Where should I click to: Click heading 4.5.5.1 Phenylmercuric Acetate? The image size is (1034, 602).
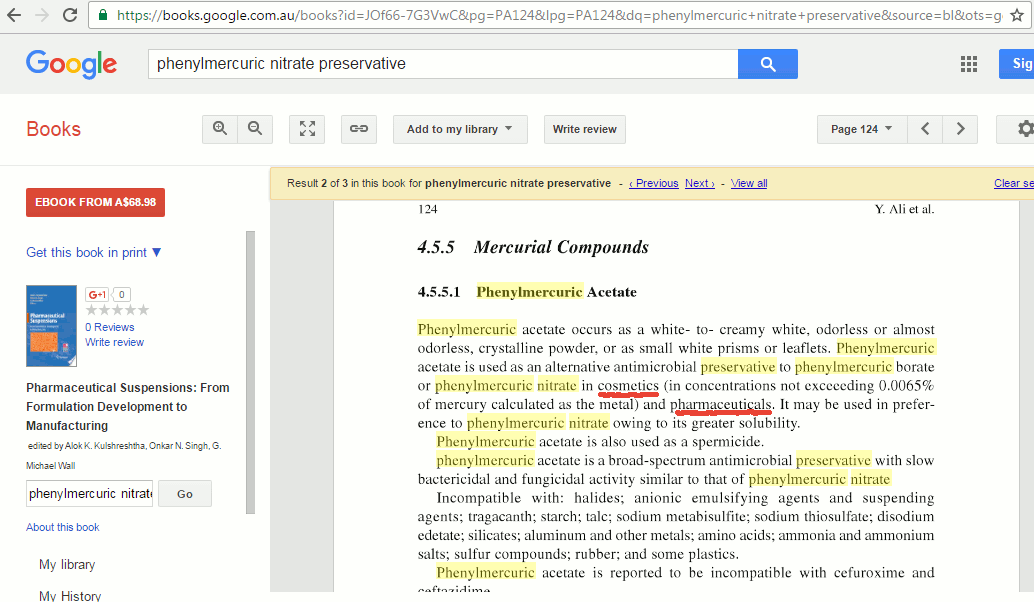[527, 292]
